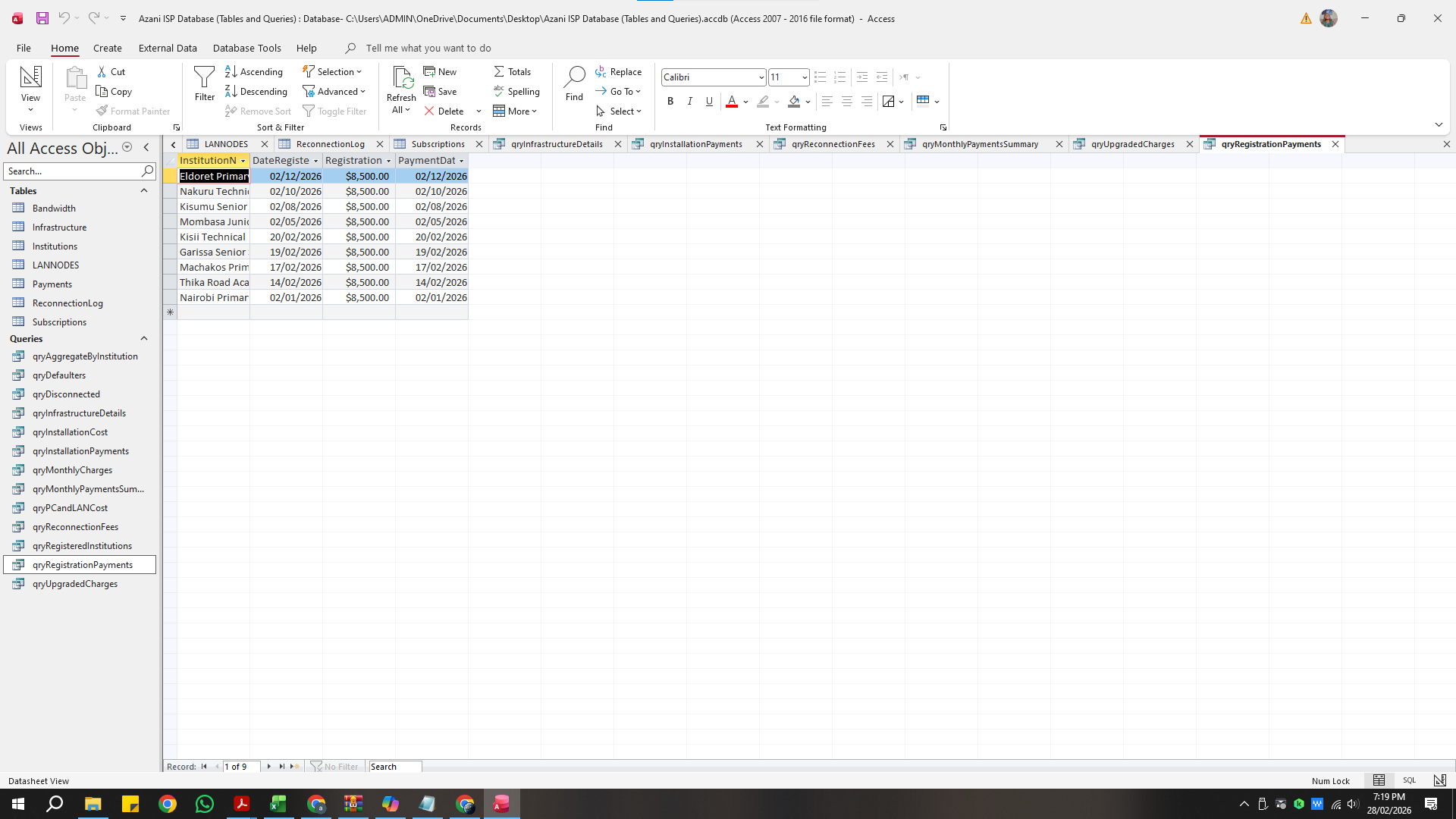Viewport: 1456px width, 819px height.
Task: Click the record Search box at bottom
Action: [394, 767]
